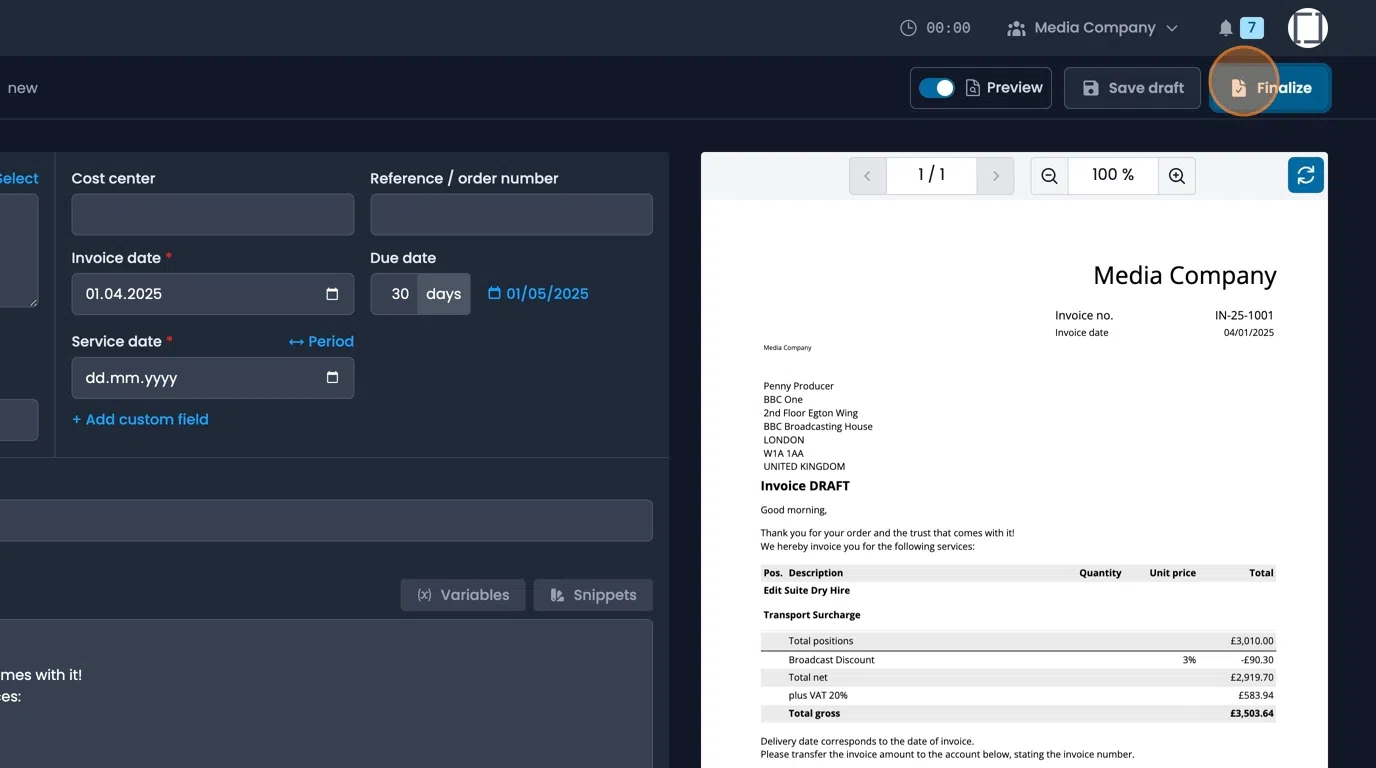Zoom into the invoice PDF preview
The width and height of the screenshot is (1376, 768).
[1176, 175]
